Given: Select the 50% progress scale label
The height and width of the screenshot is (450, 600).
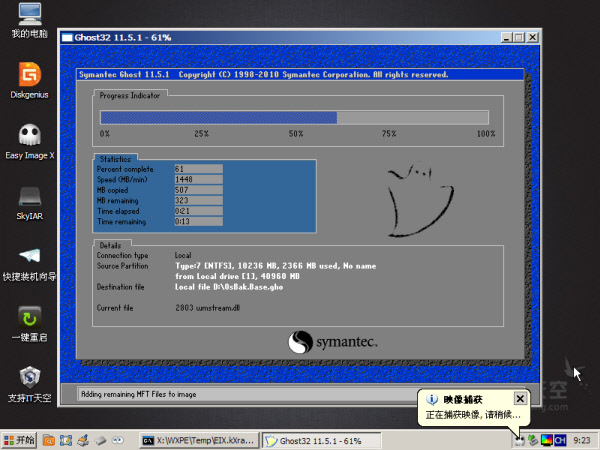Looking at the screenshot, I should coord(296,134).
